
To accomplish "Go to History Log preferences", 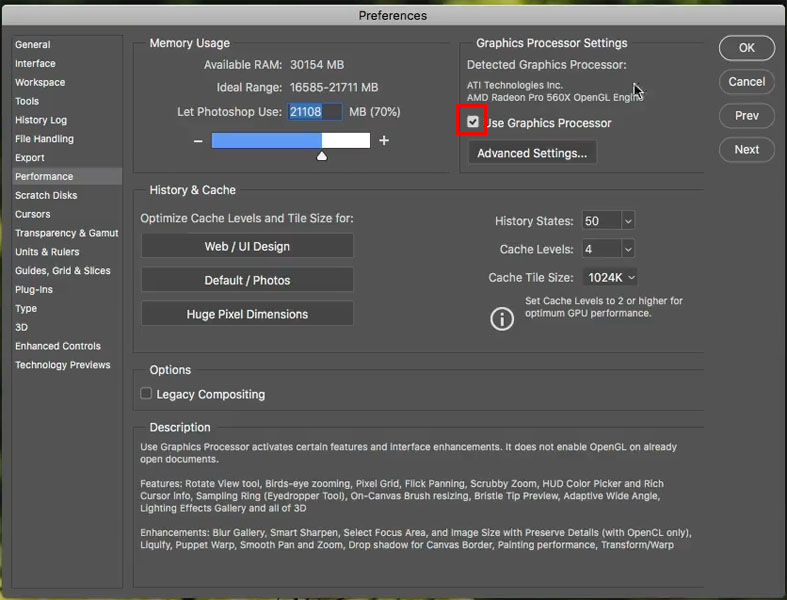I will (x=41, y=120).
